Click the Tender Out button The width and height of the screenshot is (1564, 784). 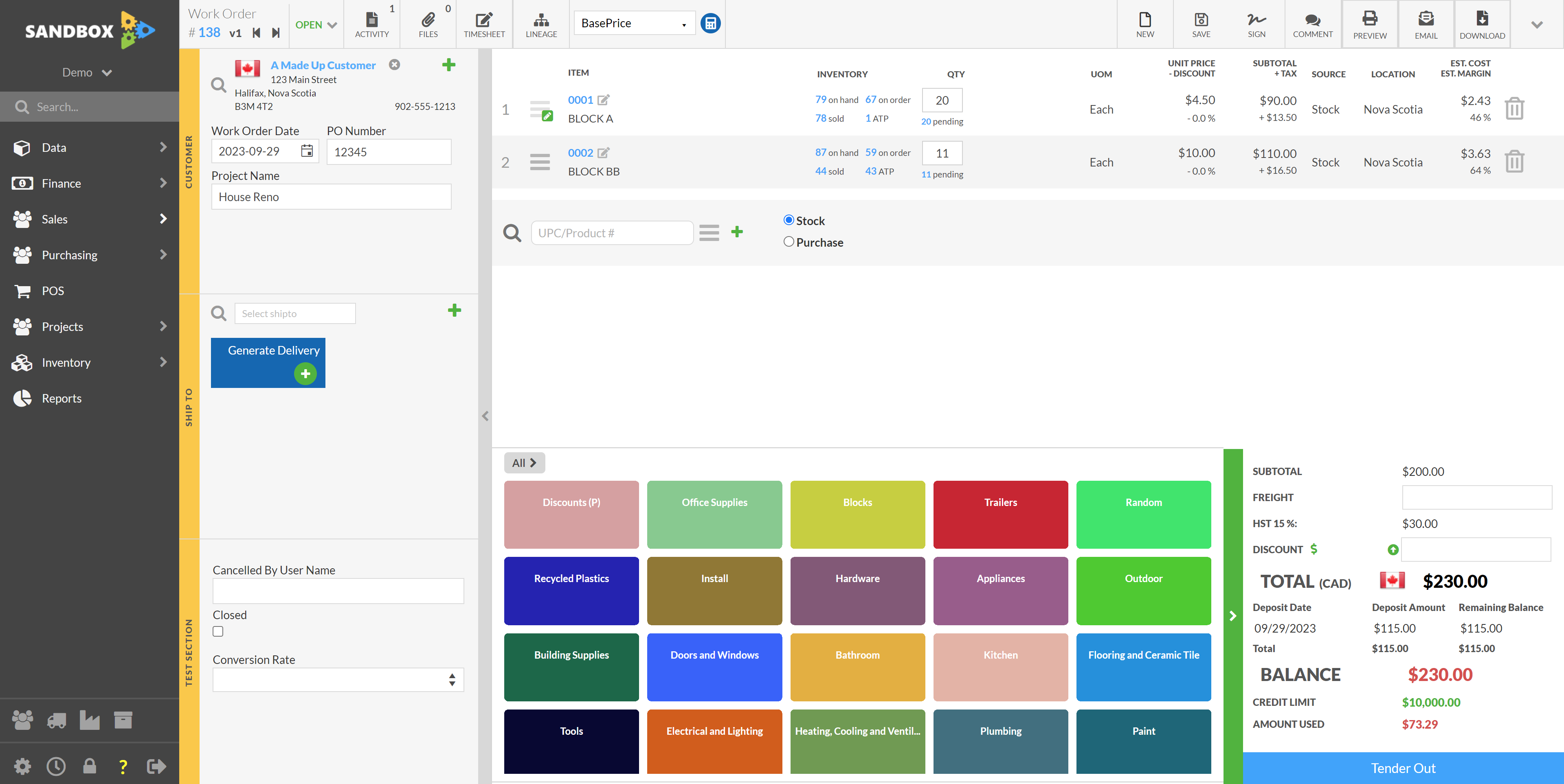[1402, 768]
